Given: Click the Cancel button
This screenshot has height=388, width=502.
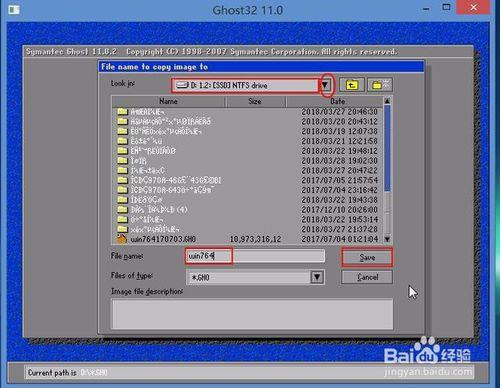Looking at the screenshot, I should coord(367,277).
